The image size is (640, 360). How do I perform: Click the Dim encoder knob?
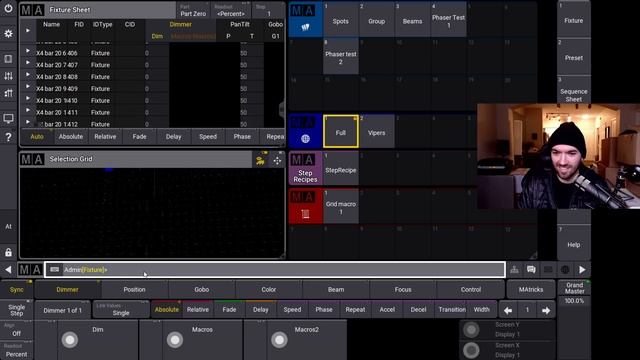coord(70,340)
